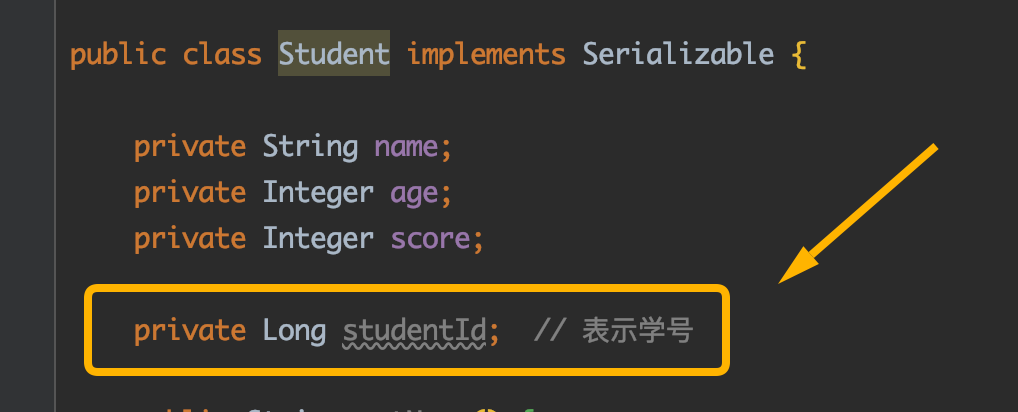The height and width of the screenshot is (412, 1018).
Task: Click the private keyword before String
Action: coord(190,149)
